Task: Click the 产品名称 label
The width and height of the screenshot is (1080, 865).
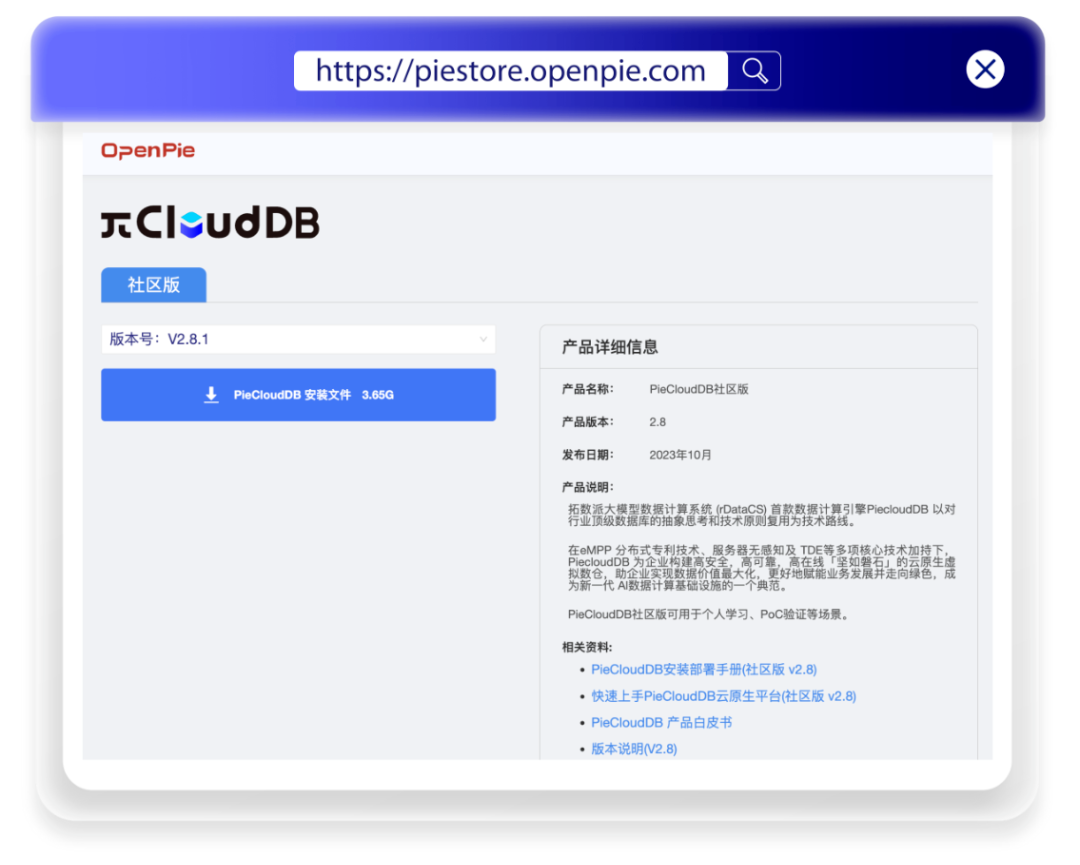Action: (x=588, y=389)
